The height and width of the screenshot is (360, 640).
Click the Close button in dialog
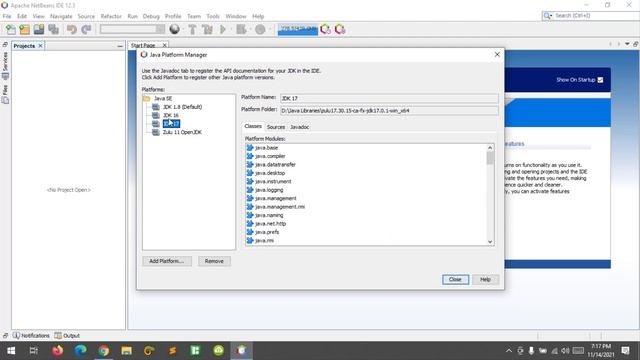tap(455, 280)
